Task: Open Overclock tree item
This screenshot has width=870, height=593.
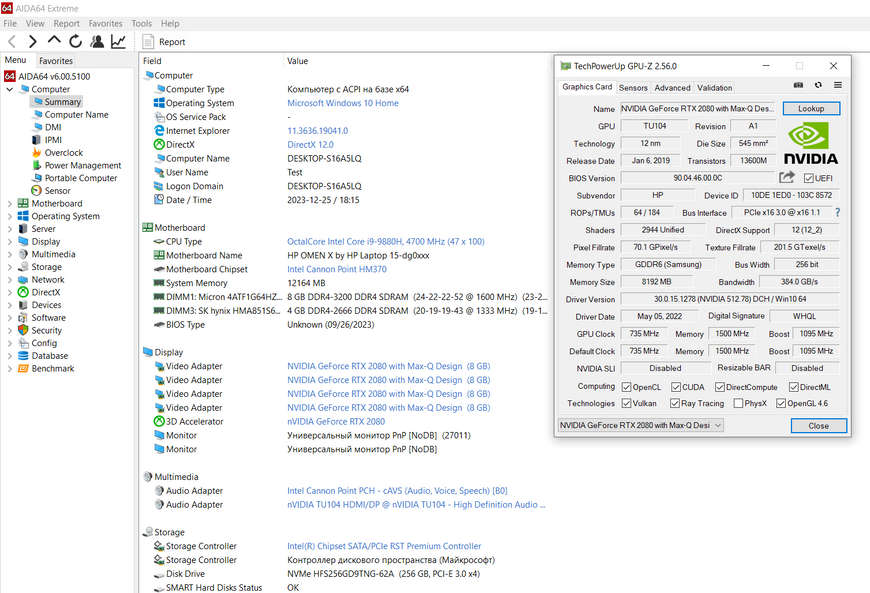Action: [64, 153]
